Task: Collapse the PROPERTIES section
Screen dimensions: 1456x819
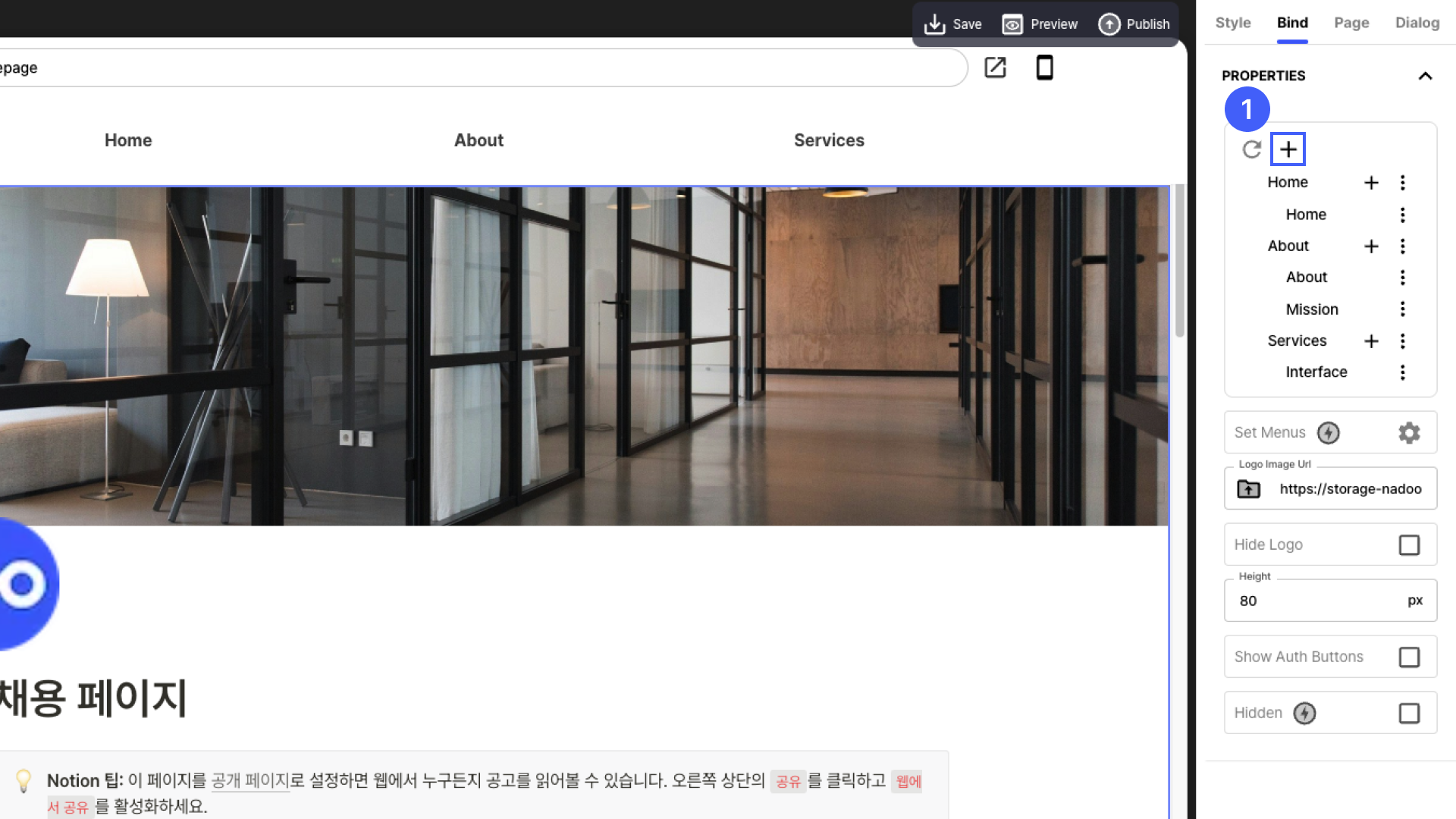Action: click(x=1425, y=76)
